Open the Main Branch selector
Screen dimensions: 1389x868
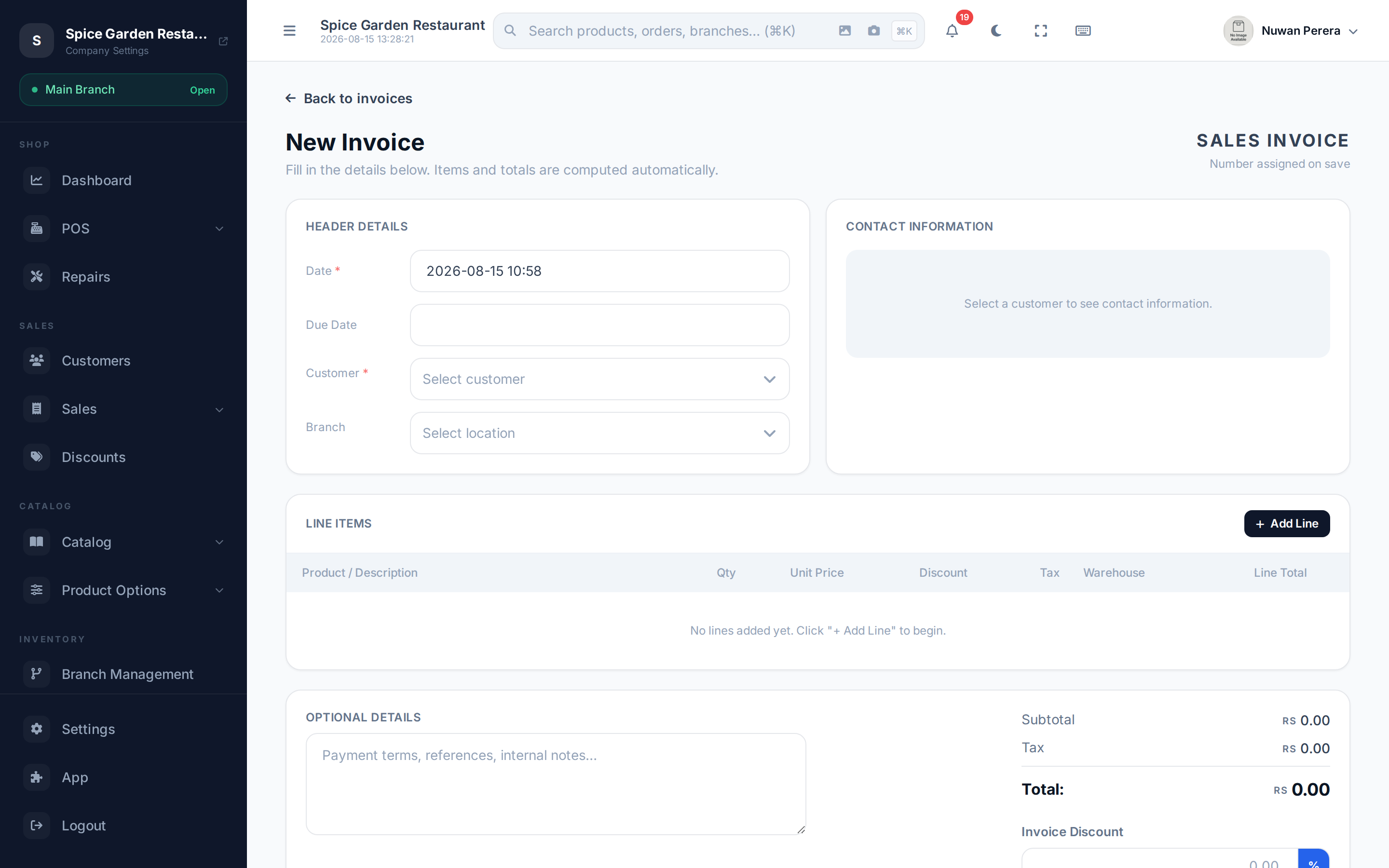[x=123, y=90]
